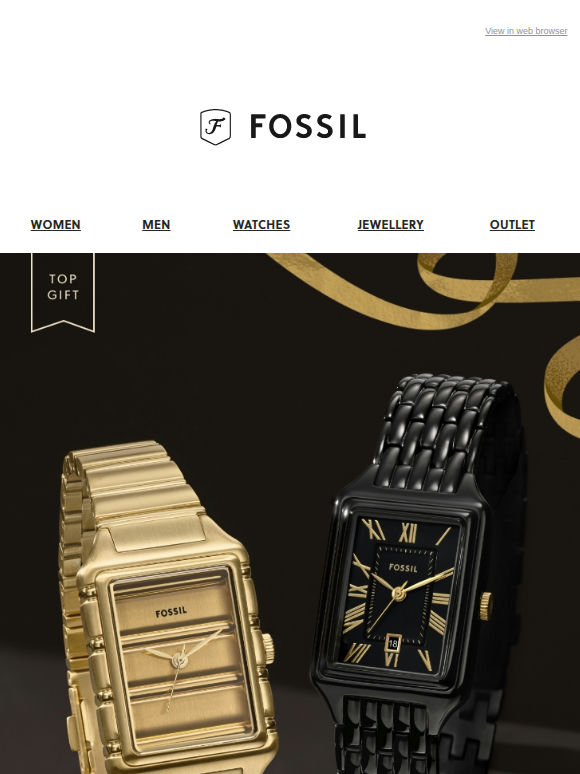Image resolution: width=580 pixels, height=774 pixels.
Task: Open View in web browser link
Action: coord(526,31)
